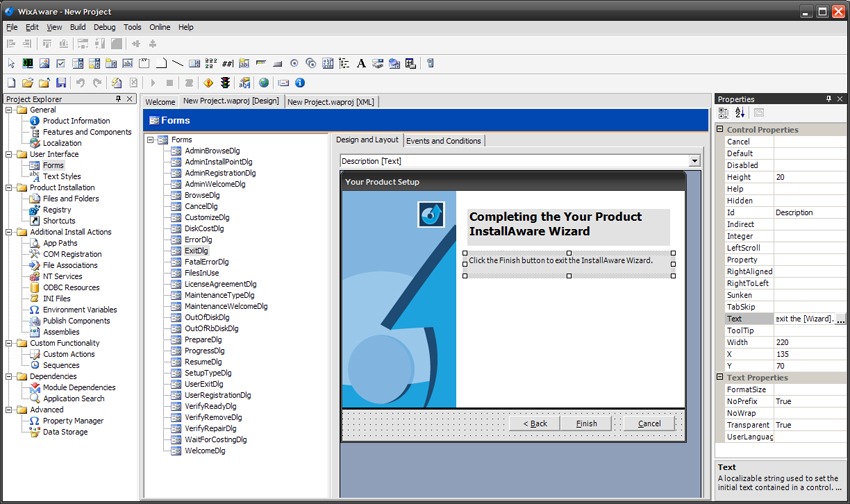Collapse the Forms root node
The height and width of the screenshot is (504, 850).
(151, 140)
